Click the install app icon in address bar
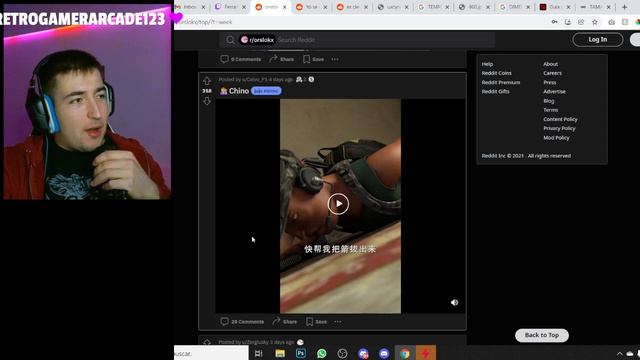The height and width of the screenshot is (360, 640). [568, 22]
